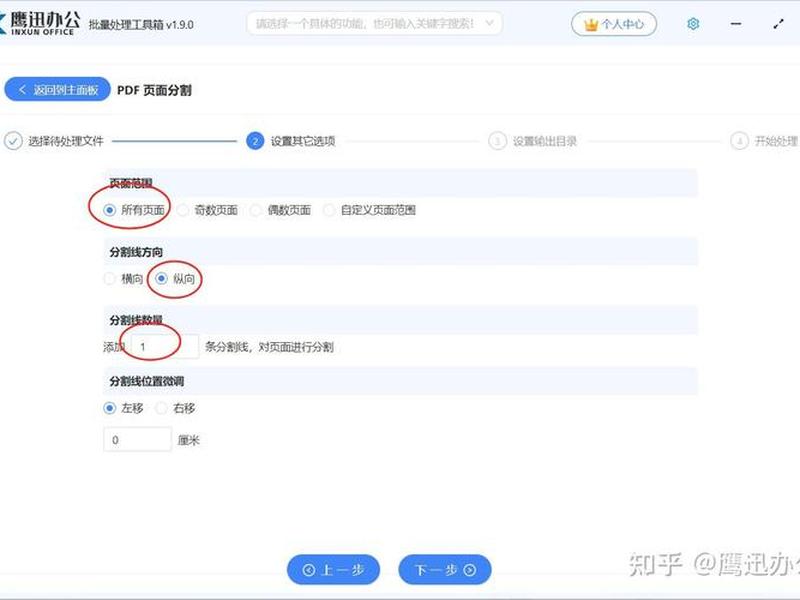
Task: Select the 偶数页面 radio option
Action: point(256,210)
